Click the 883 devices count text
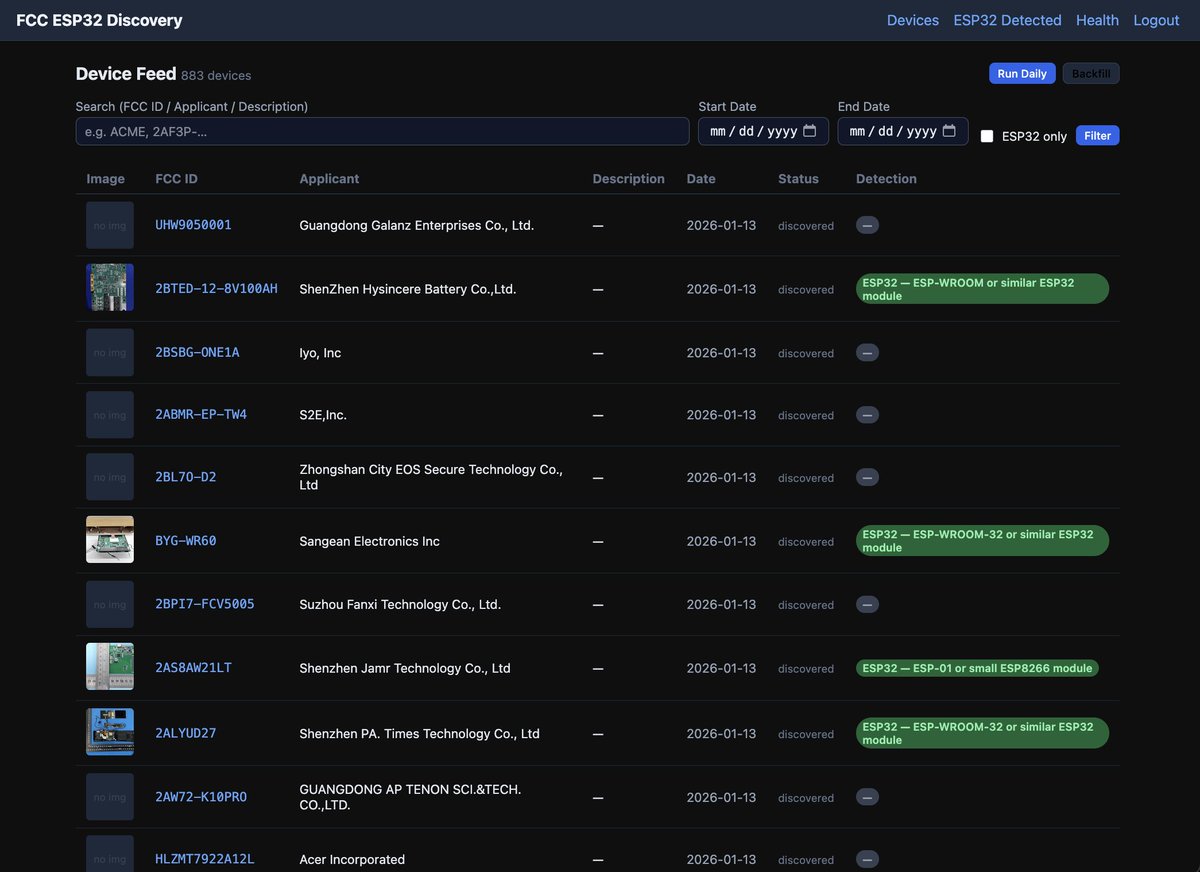 pyautogui.click(x=216, y=75)
